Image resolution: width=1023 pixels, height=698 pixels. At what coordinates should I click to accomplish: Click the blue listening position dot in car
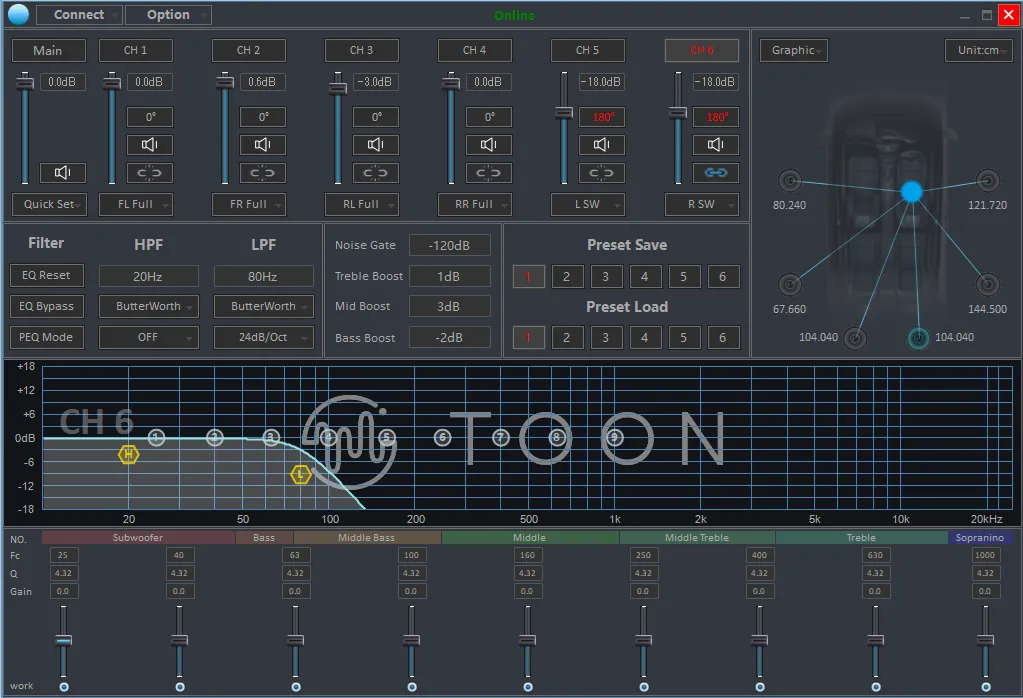coord(911,192)
